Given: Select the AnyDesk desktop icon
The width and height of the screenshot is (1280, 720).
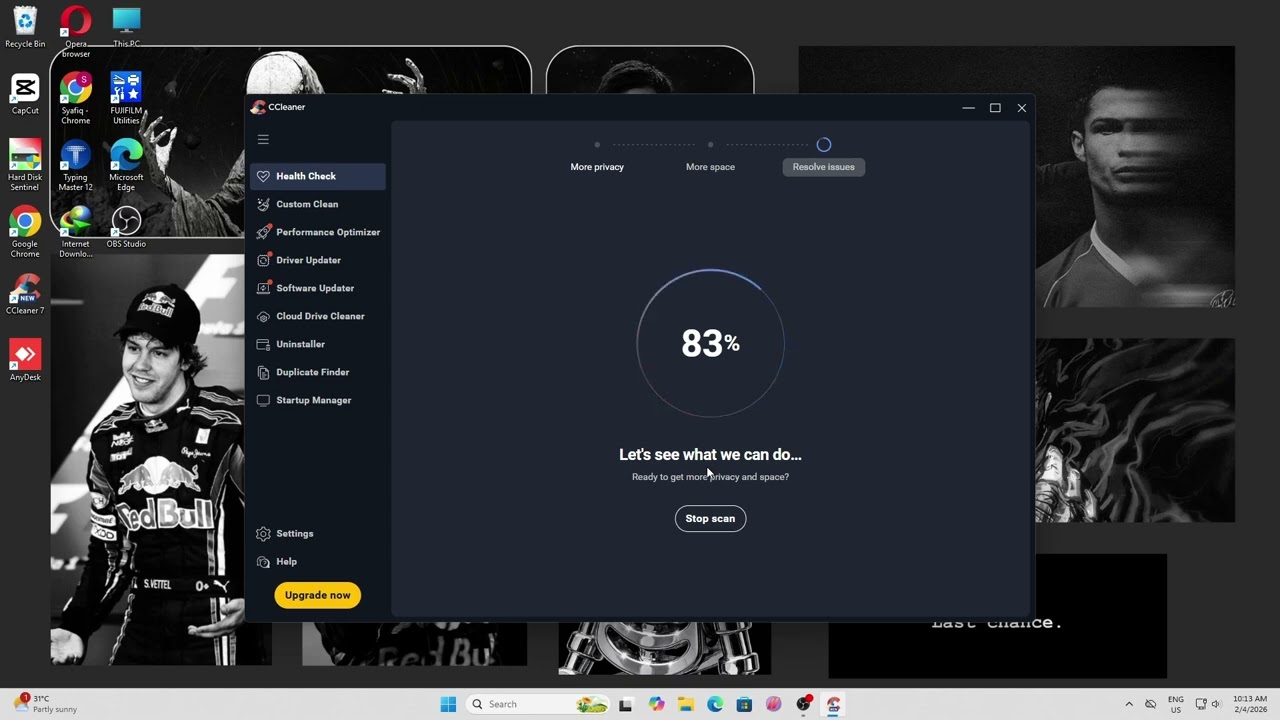Looking at the screenshot, I should pyautogui.click(x=25, y=361).
